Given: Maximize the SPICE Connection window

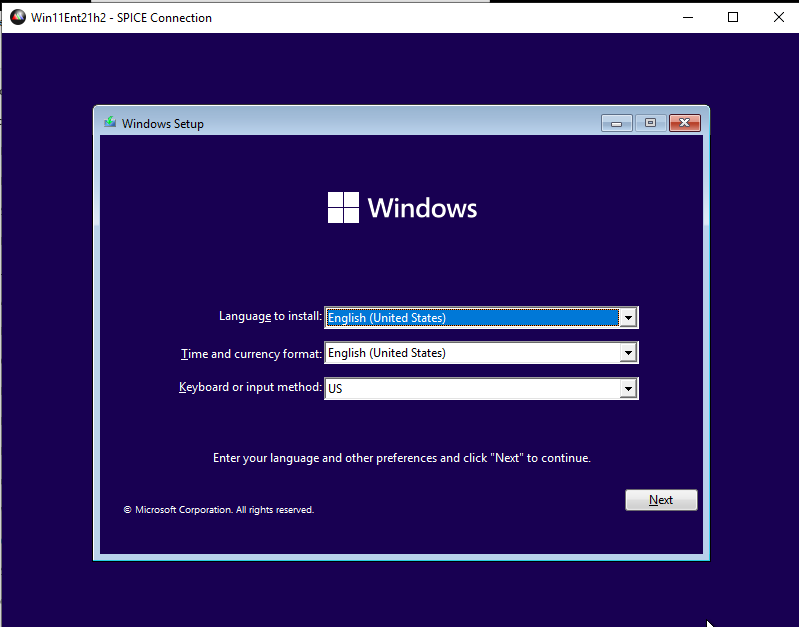Looking at the screenshot, I should pyautogui.click(x=733, y=17).
